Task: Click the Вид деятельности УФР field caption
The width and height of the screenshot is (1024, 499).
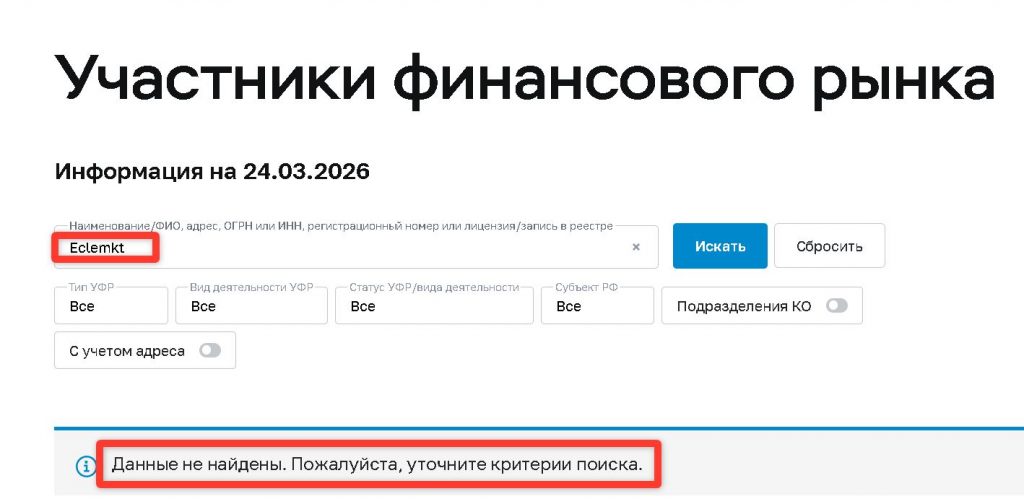Action: 251,287
